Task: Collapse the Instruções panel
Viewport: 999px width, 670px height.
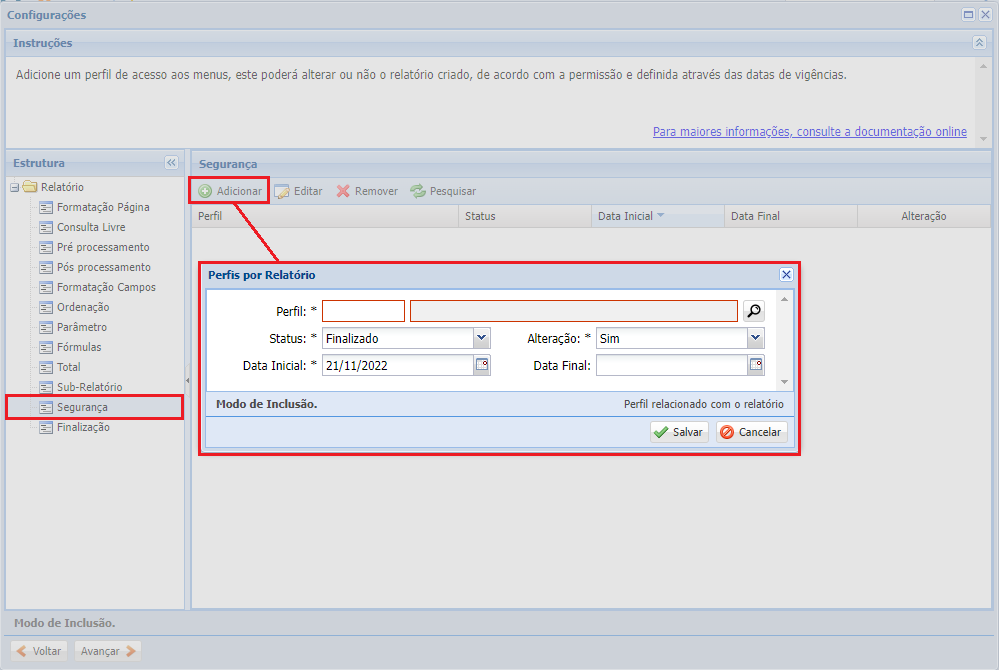Action: [x=979, y=43]
